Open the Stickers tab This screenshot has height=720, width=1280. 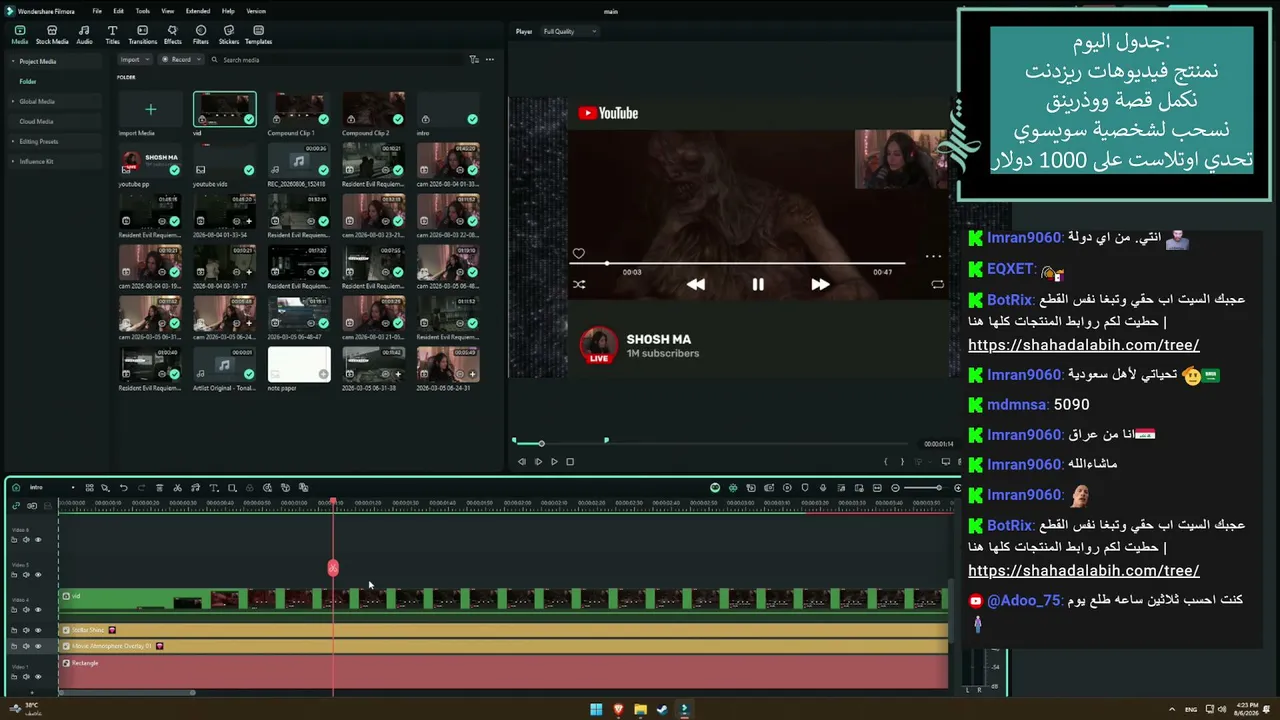click(229, 35)
